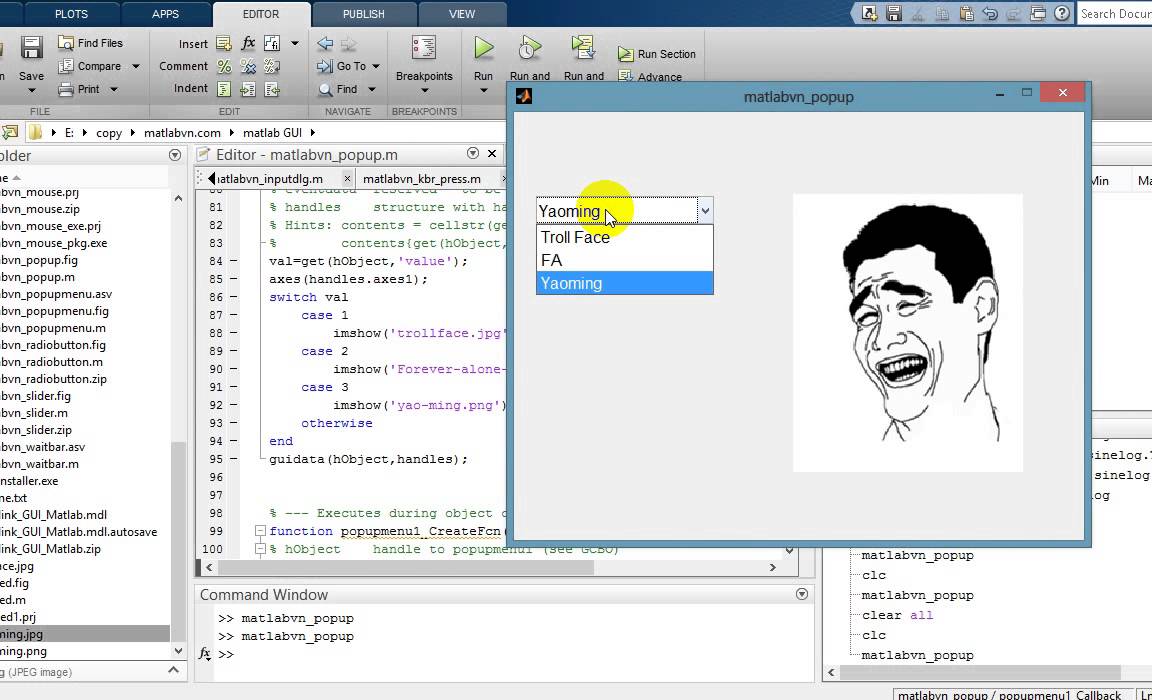Insert a section break icon

pyautogui.click(x=224, y=43)
